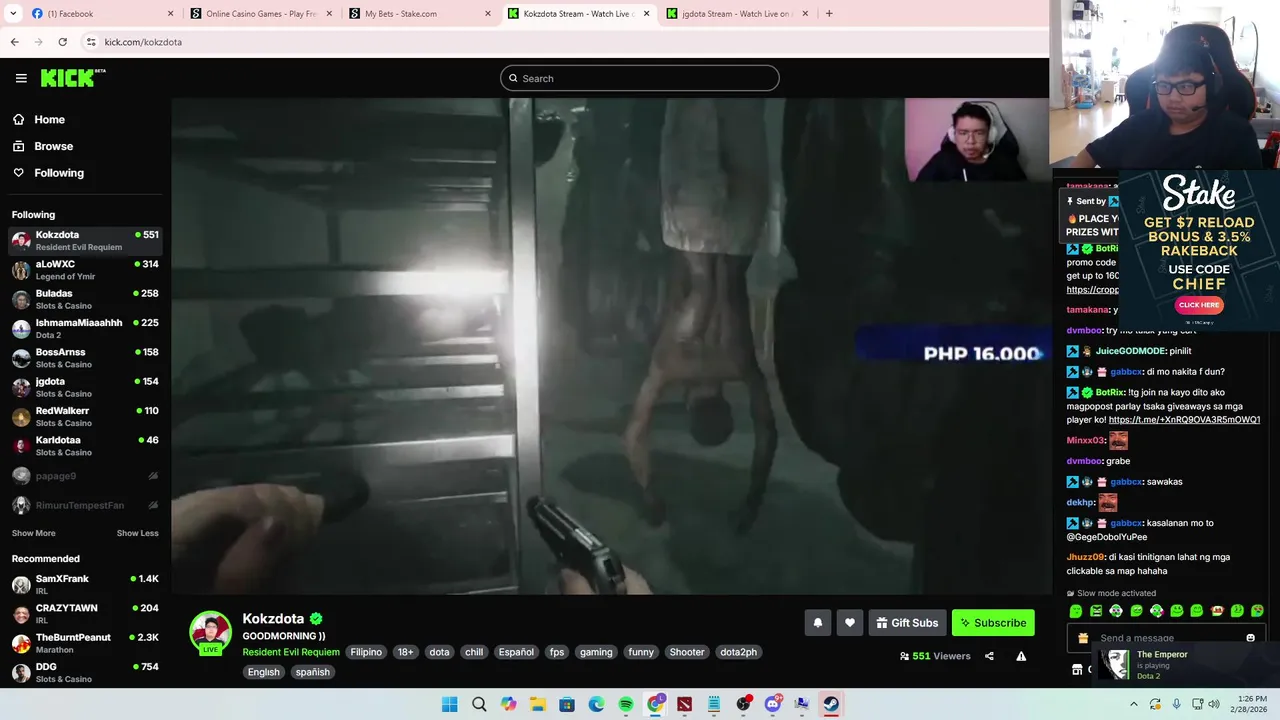Select the Shooter tag
The height and width of the screenshot is (720, 1280).
pos(687,652)
